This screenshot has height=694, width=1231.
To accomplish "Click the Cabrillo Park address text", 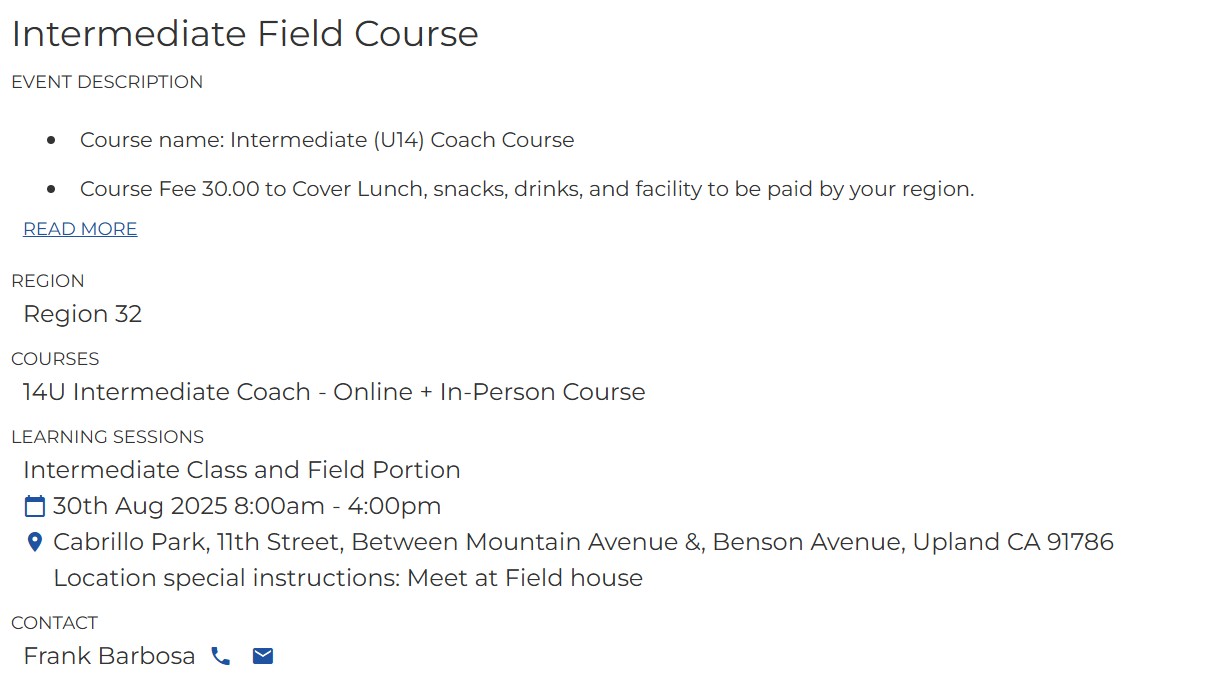I will (x=583, y=542).
